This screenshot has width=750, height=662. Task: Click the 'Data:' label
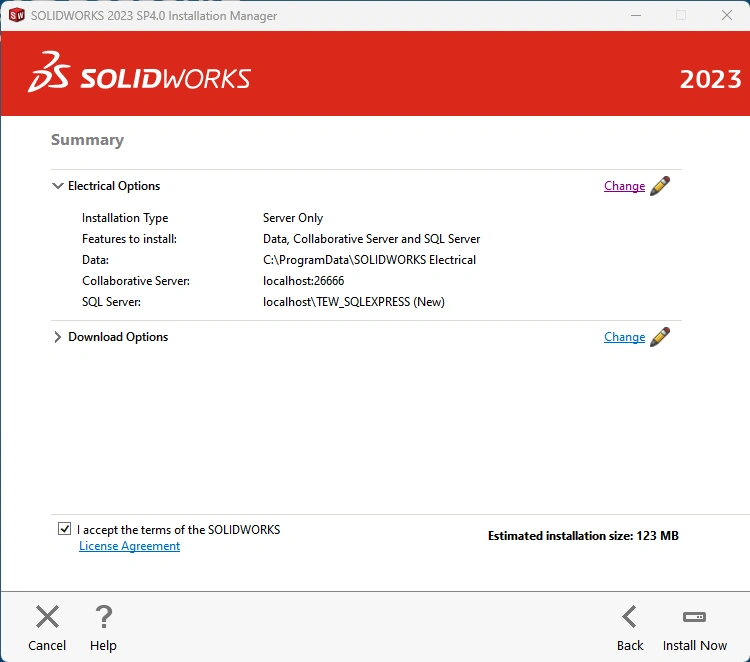95,260
